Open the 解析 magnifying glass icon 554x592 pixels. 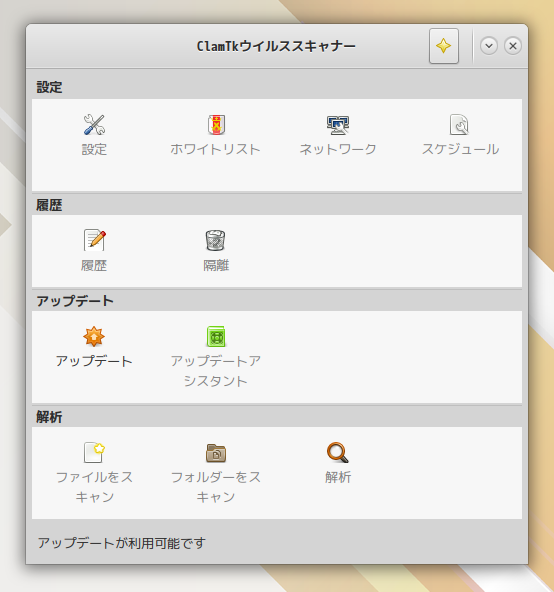[x=338, y=452]
